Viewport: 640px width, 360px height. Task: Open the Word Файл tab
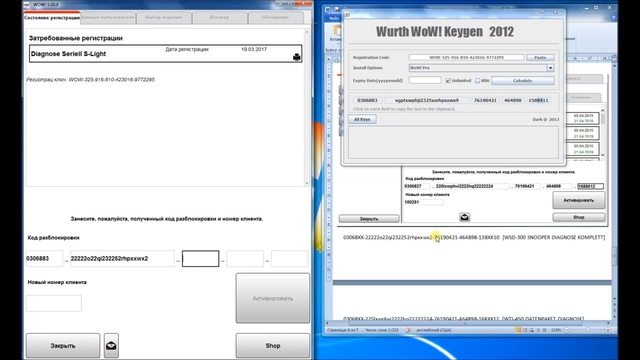tap(333, 18)
